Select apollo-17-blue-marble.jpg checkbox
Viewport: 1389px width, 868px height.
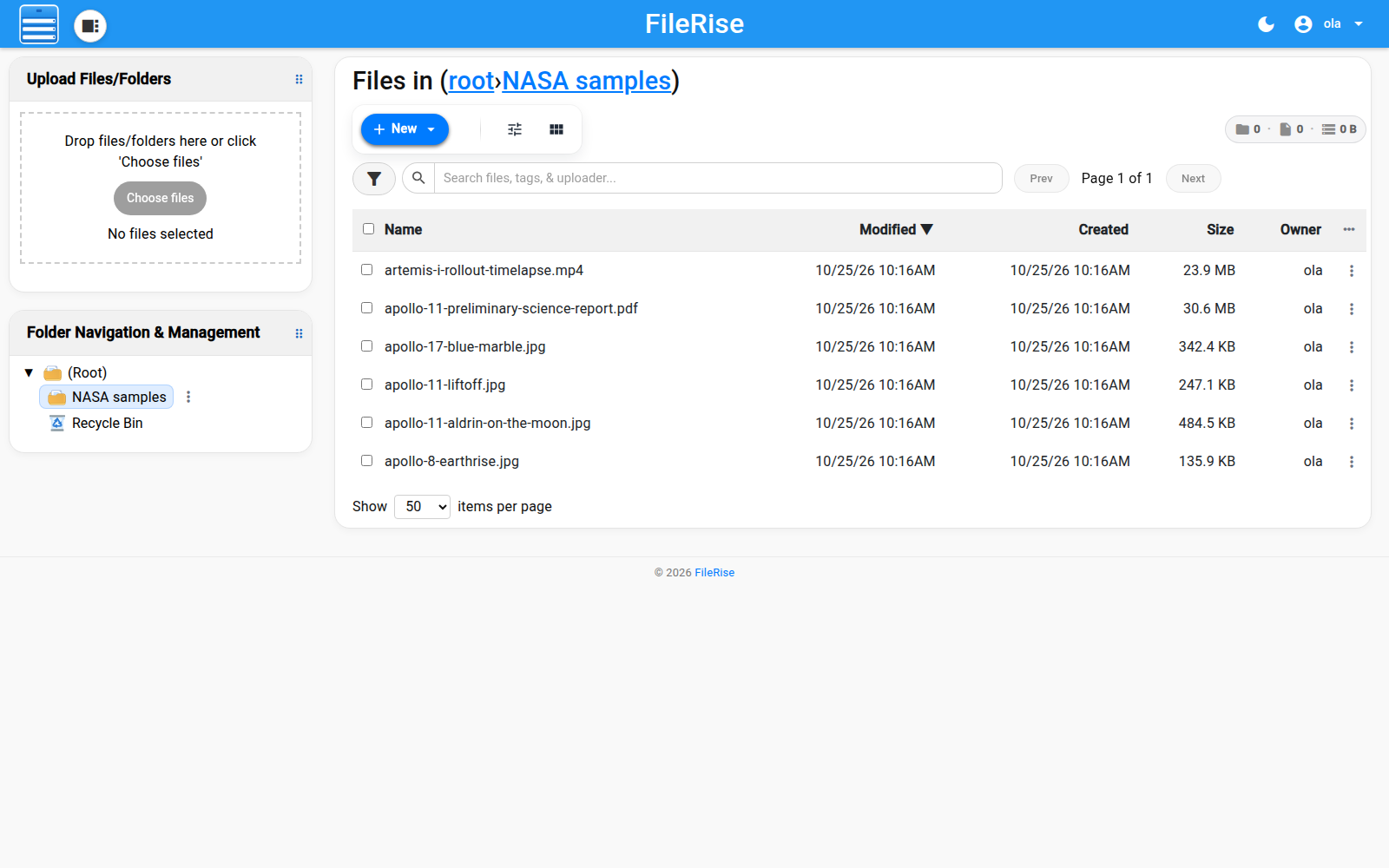coord(366,346)
